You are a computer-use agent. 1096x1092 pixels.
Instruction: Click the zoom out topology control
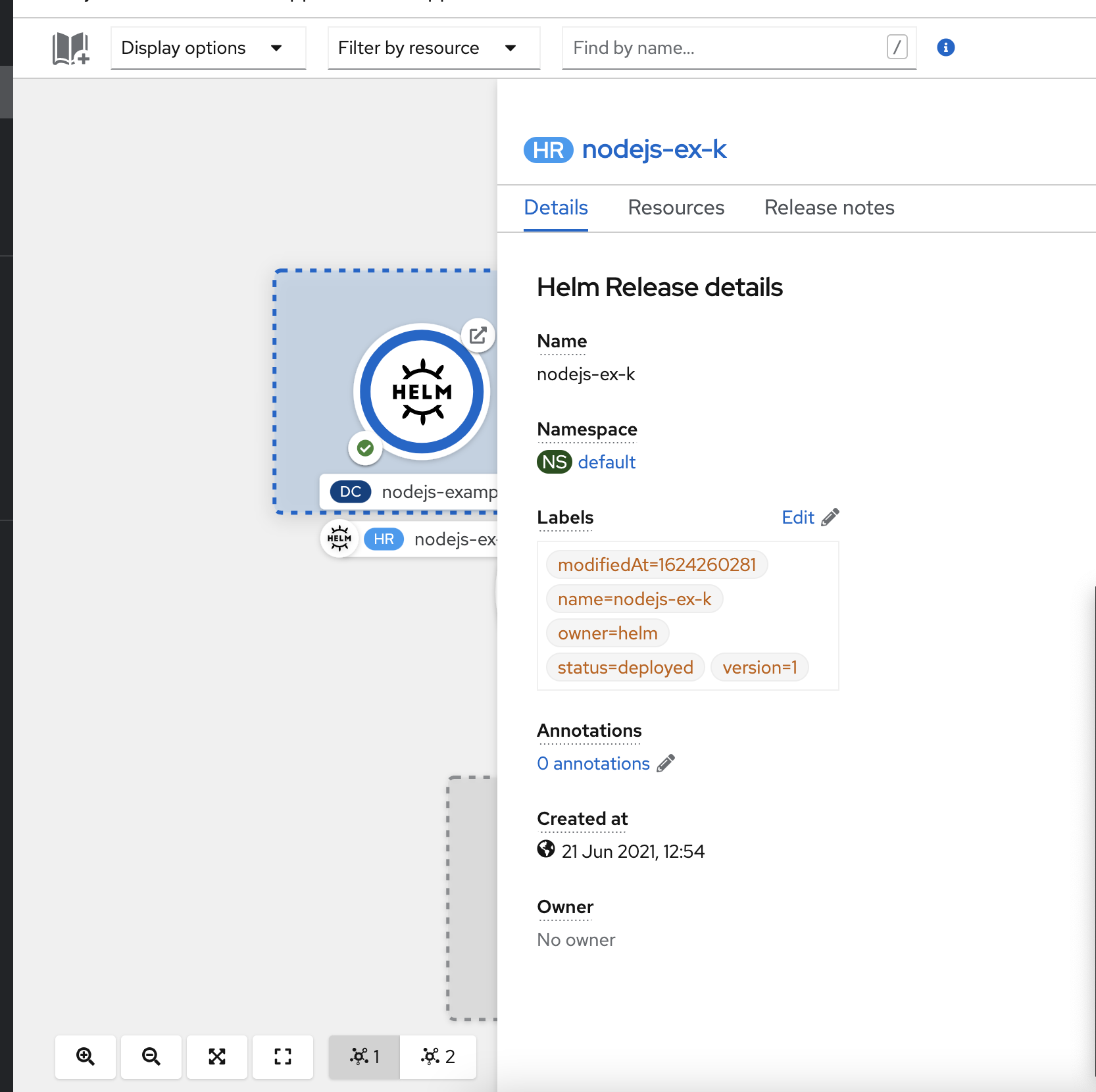(x=151, y=1056)
